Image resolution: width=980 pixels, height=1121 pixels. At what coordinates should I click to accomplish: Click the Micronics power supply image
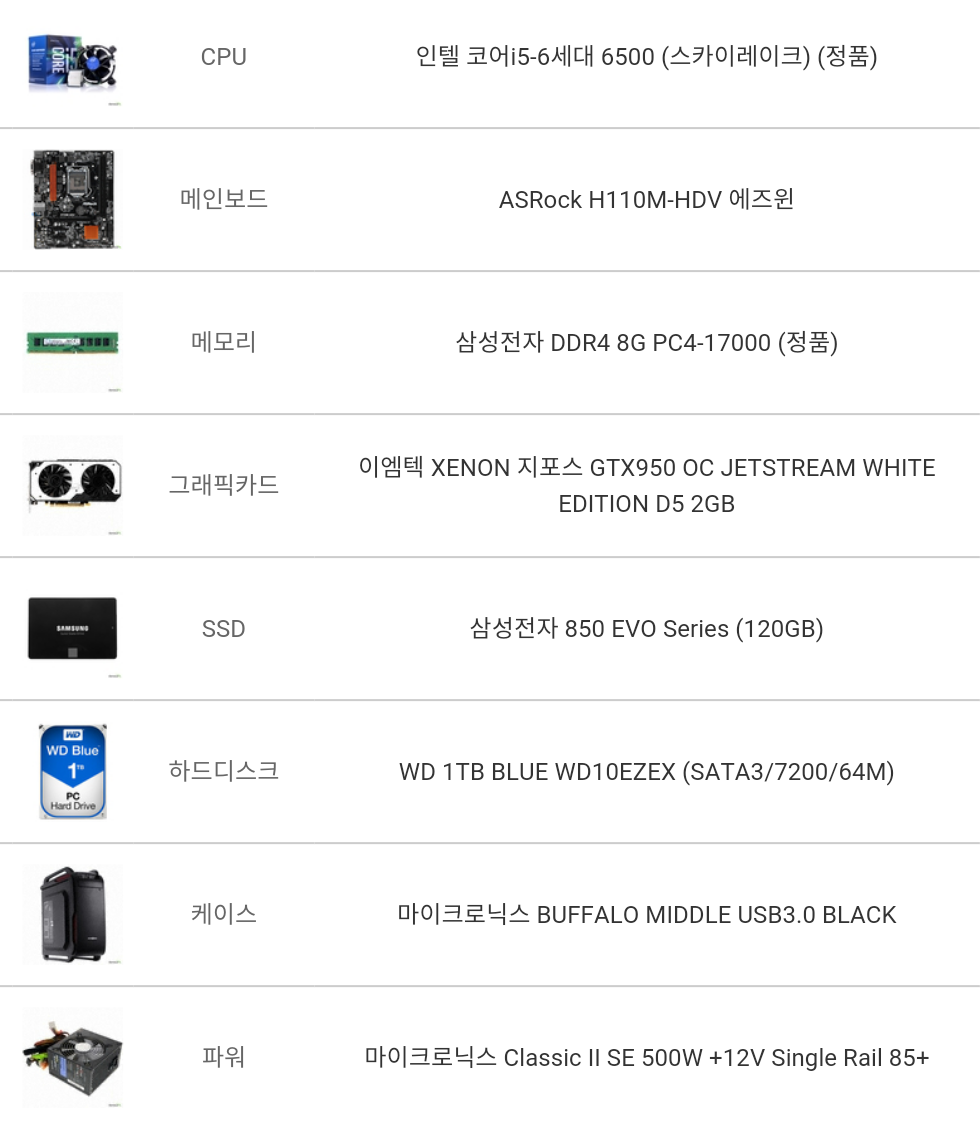coord(72,1056)
